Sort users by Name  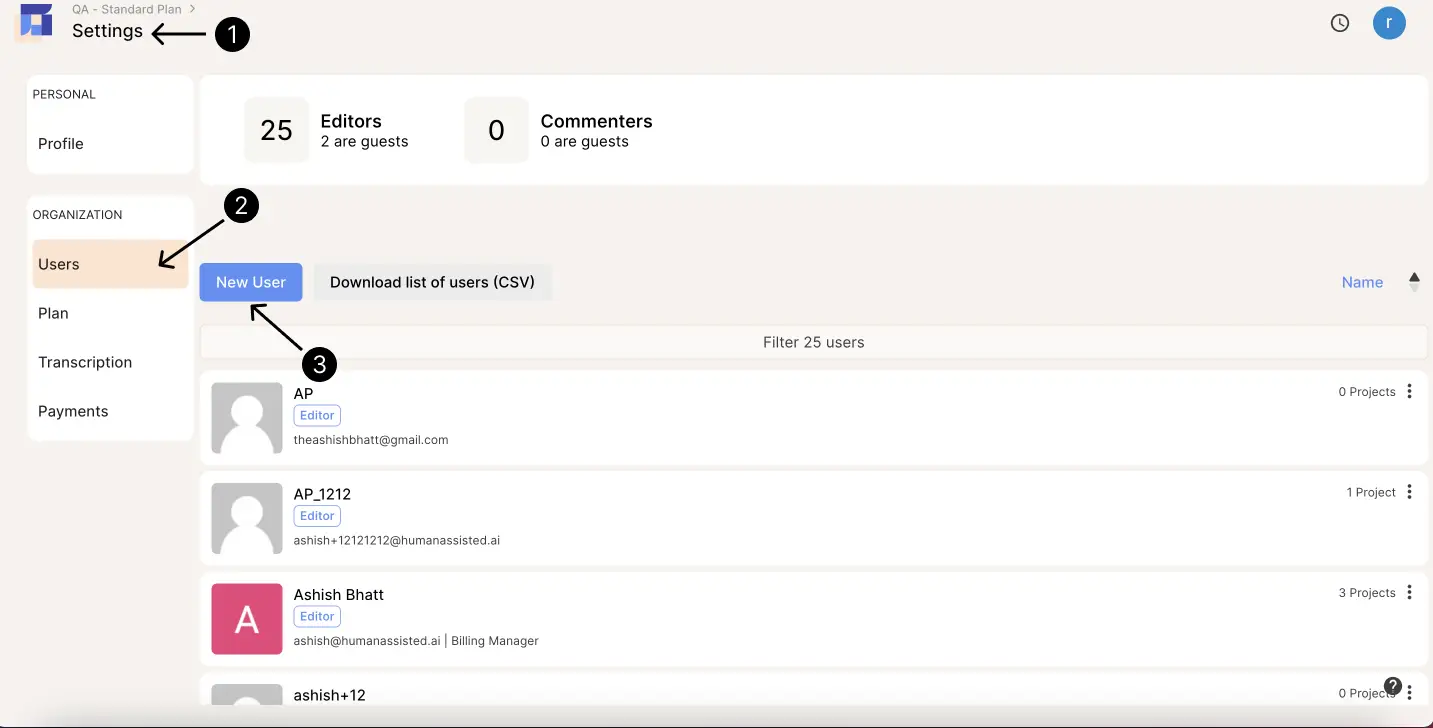tap(1362, 282)
